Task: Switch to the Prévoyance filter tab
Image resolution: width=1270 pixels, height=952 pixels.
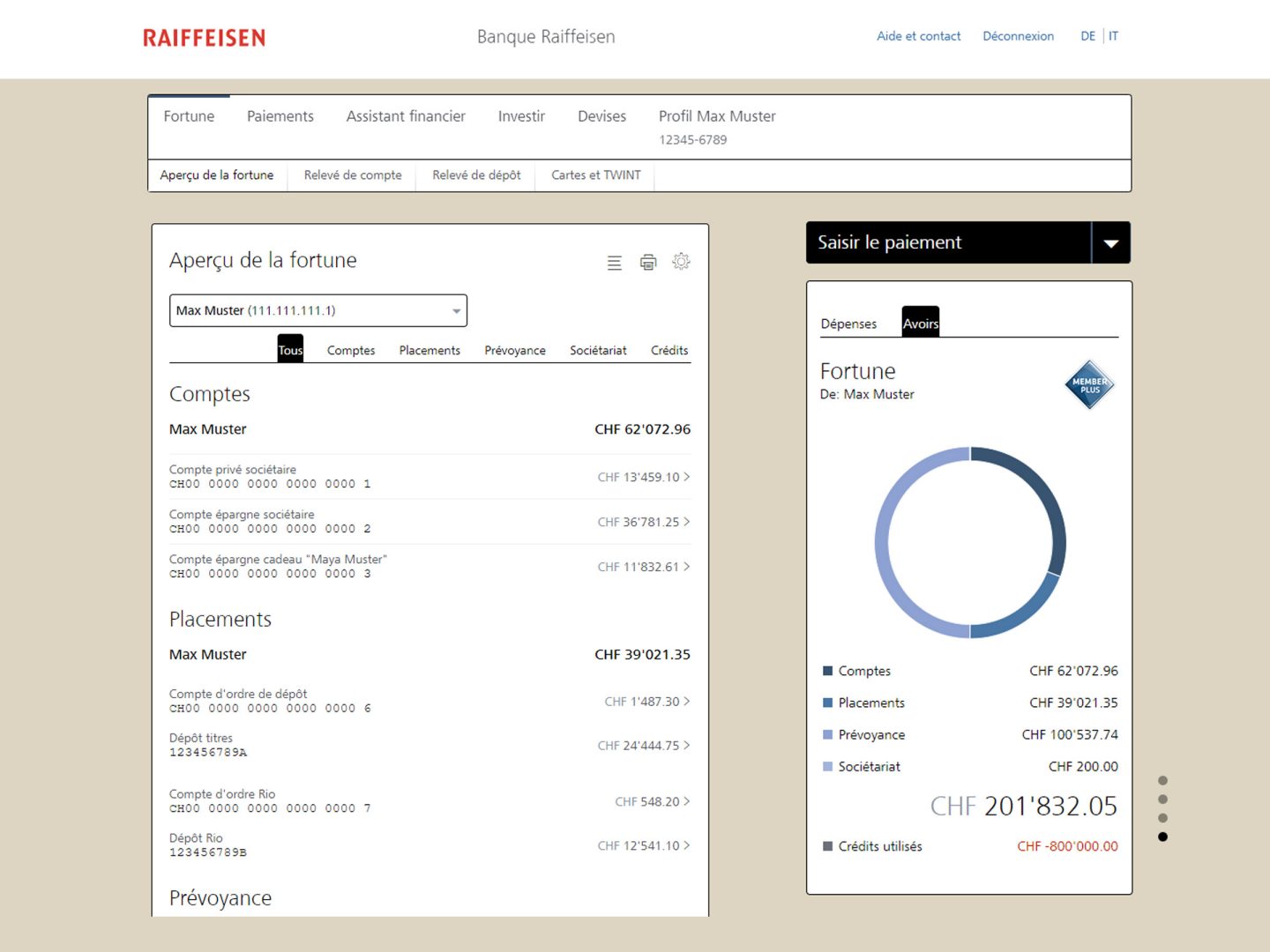Action: point(515,351)
